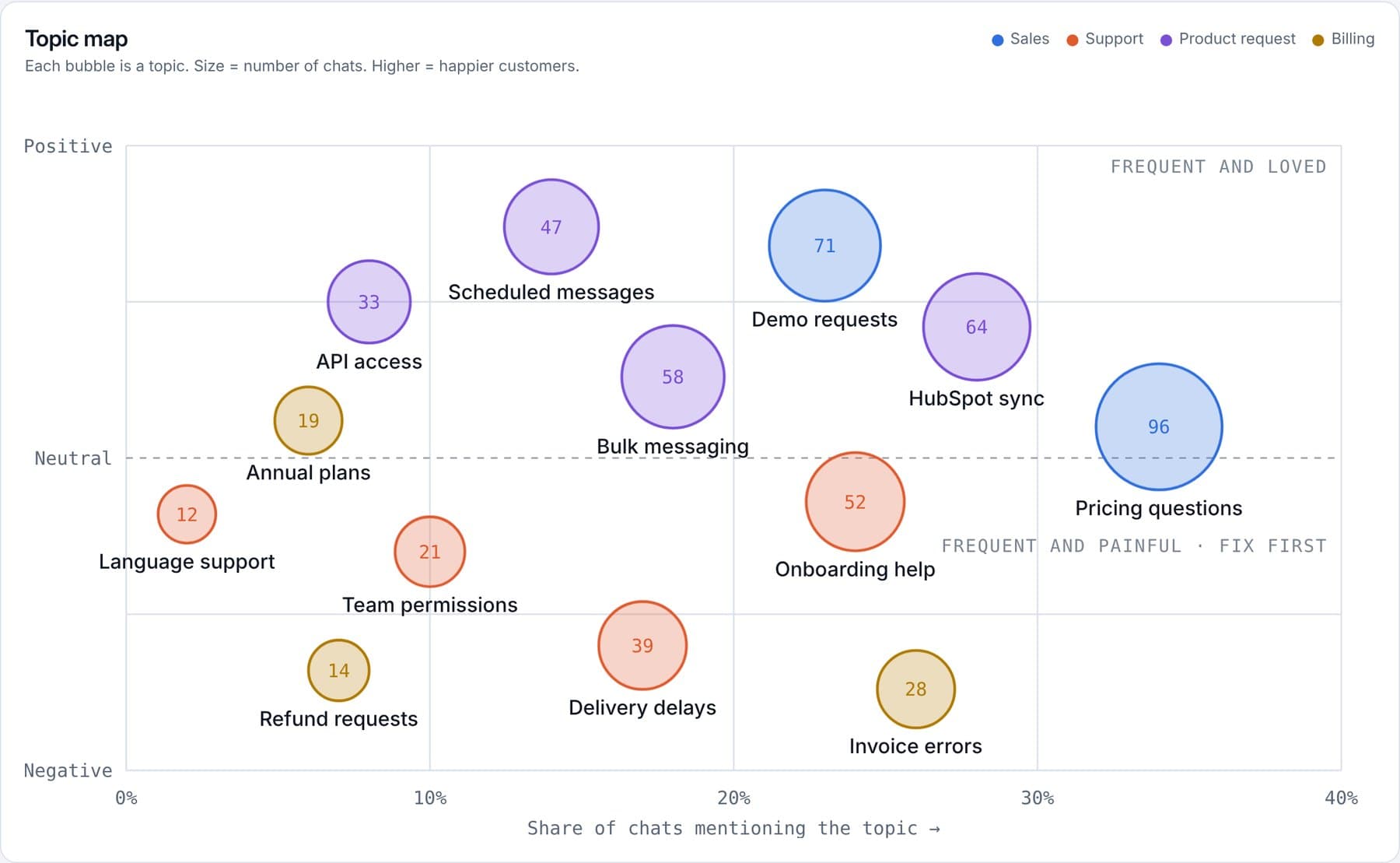Click the Annual plans bubble showing 19
1400x863 pixels.
[308, 420]
